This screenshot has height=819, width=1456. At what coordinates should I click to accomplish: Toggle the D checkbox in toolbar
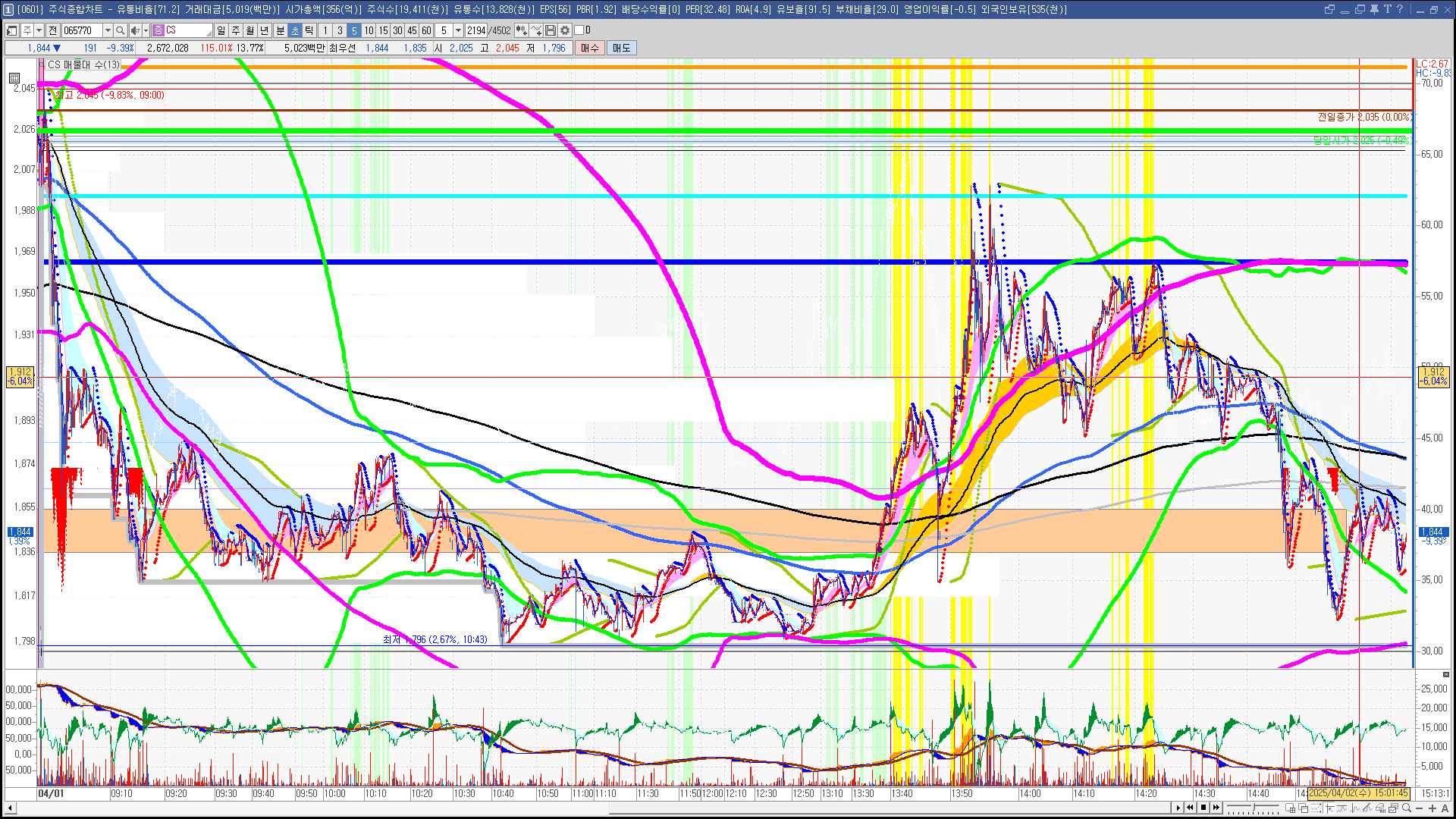[579, 30]
